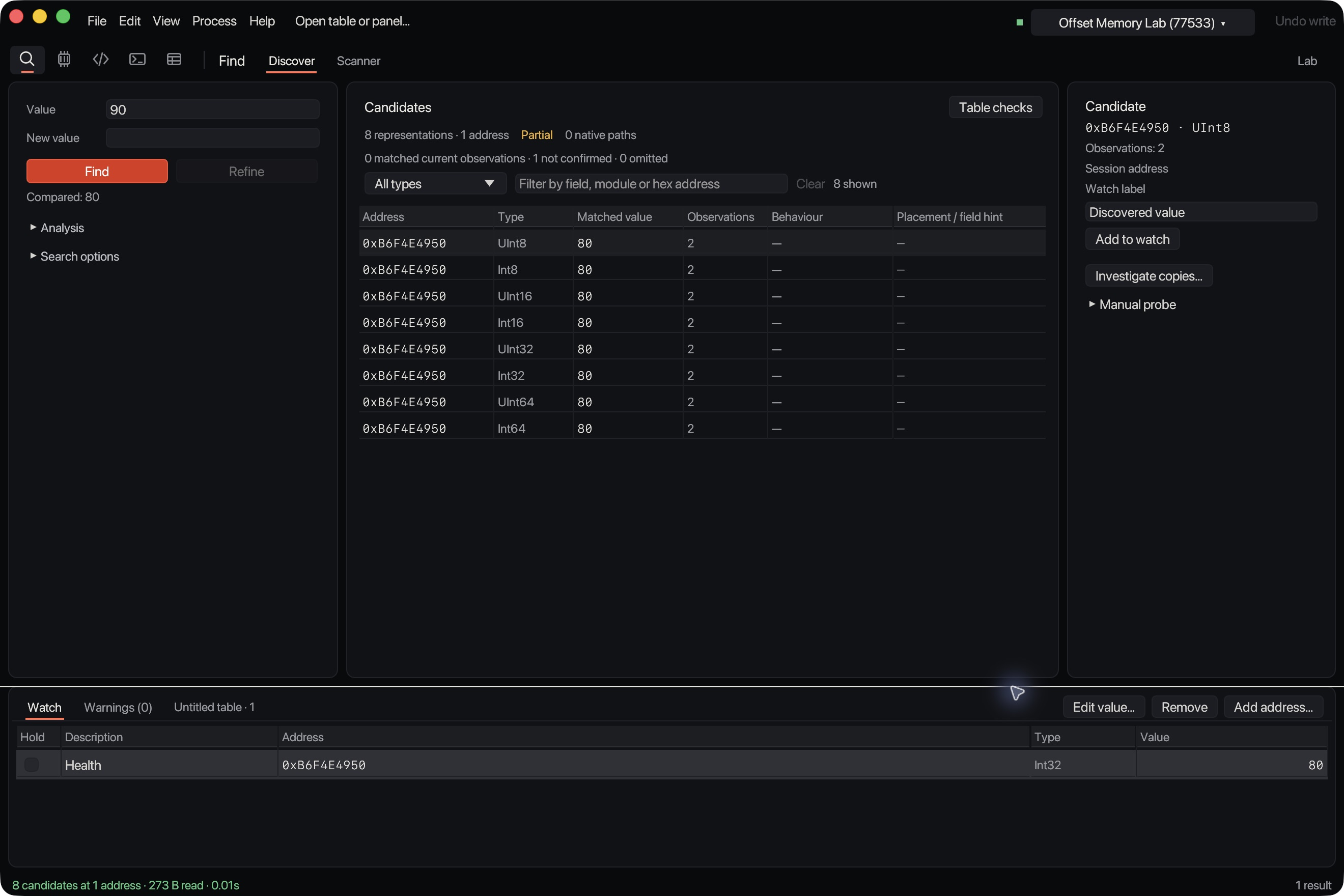Open the code brackets view icon
This screenshot has height=896, width=1344.
click(101, 60)
